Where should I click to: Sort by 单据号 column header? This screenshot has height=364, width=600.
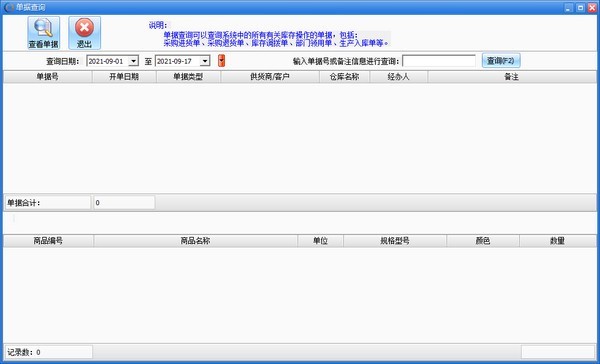tap(48, 77)
